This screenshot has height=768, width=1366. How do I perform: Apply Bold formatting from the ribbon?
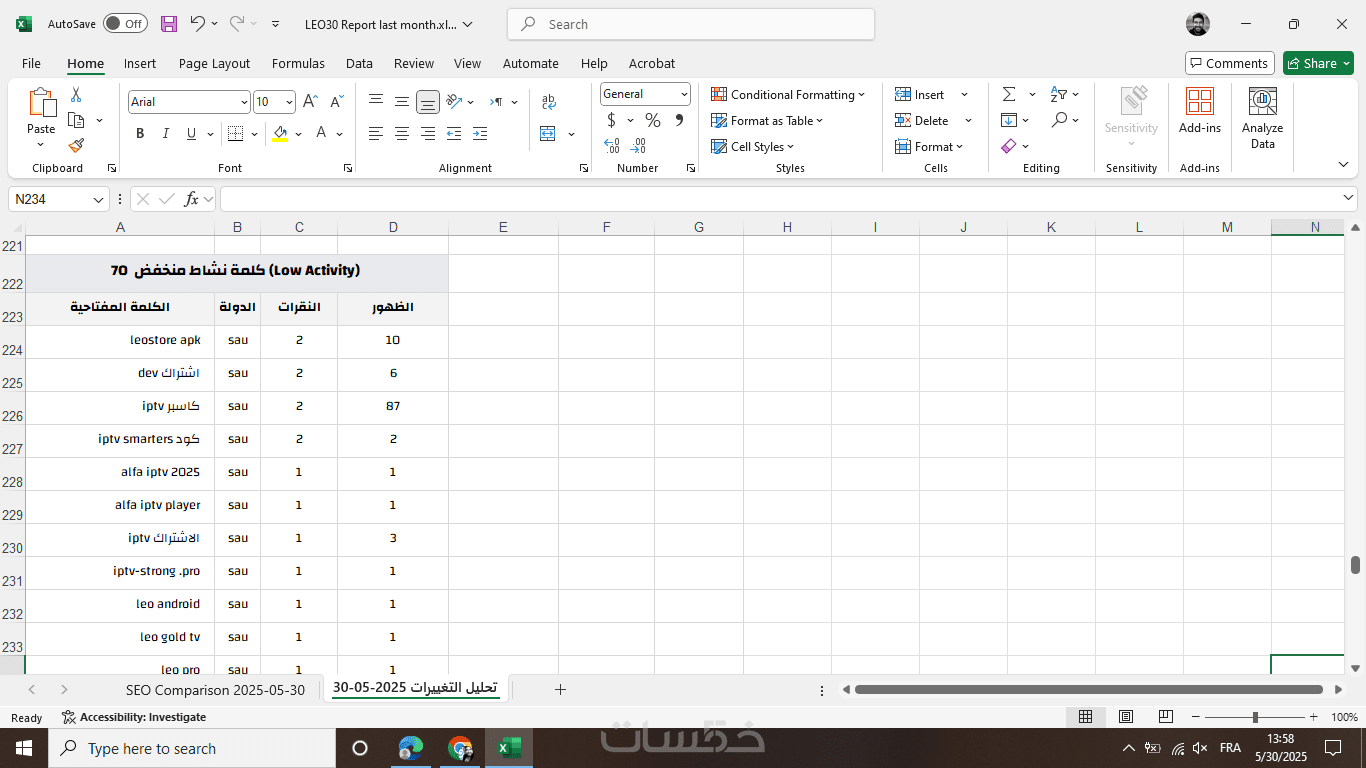click(x=140, y=133)
